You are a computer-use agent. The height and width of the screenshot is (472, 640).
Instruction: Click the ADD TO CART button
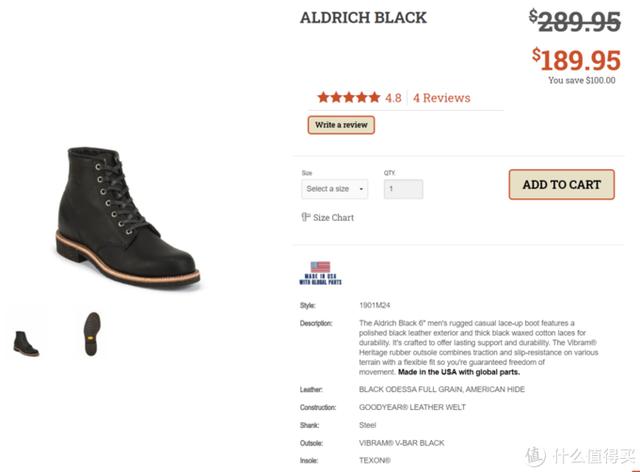(x=561, y=184)
